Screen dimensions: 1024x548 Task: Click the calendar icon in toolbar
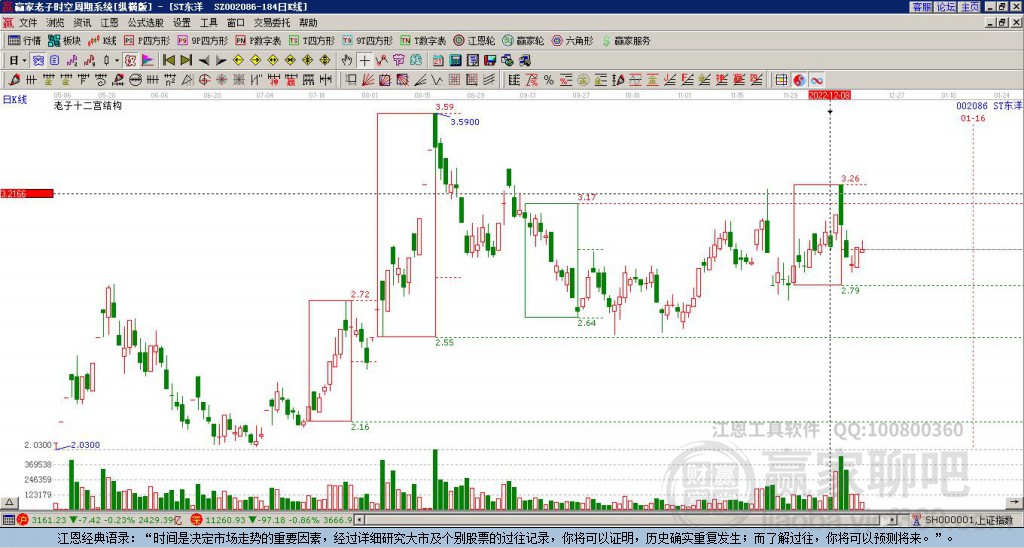[438, 60]
